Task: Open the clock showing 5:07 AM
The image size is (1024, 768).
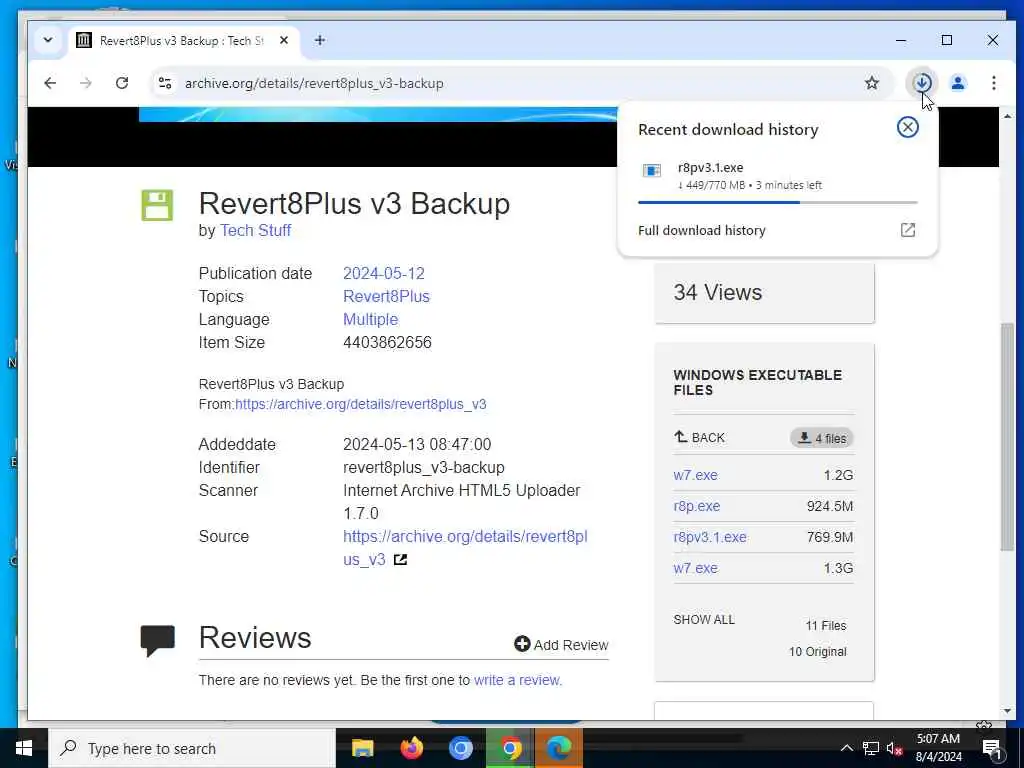Action: 938,748
